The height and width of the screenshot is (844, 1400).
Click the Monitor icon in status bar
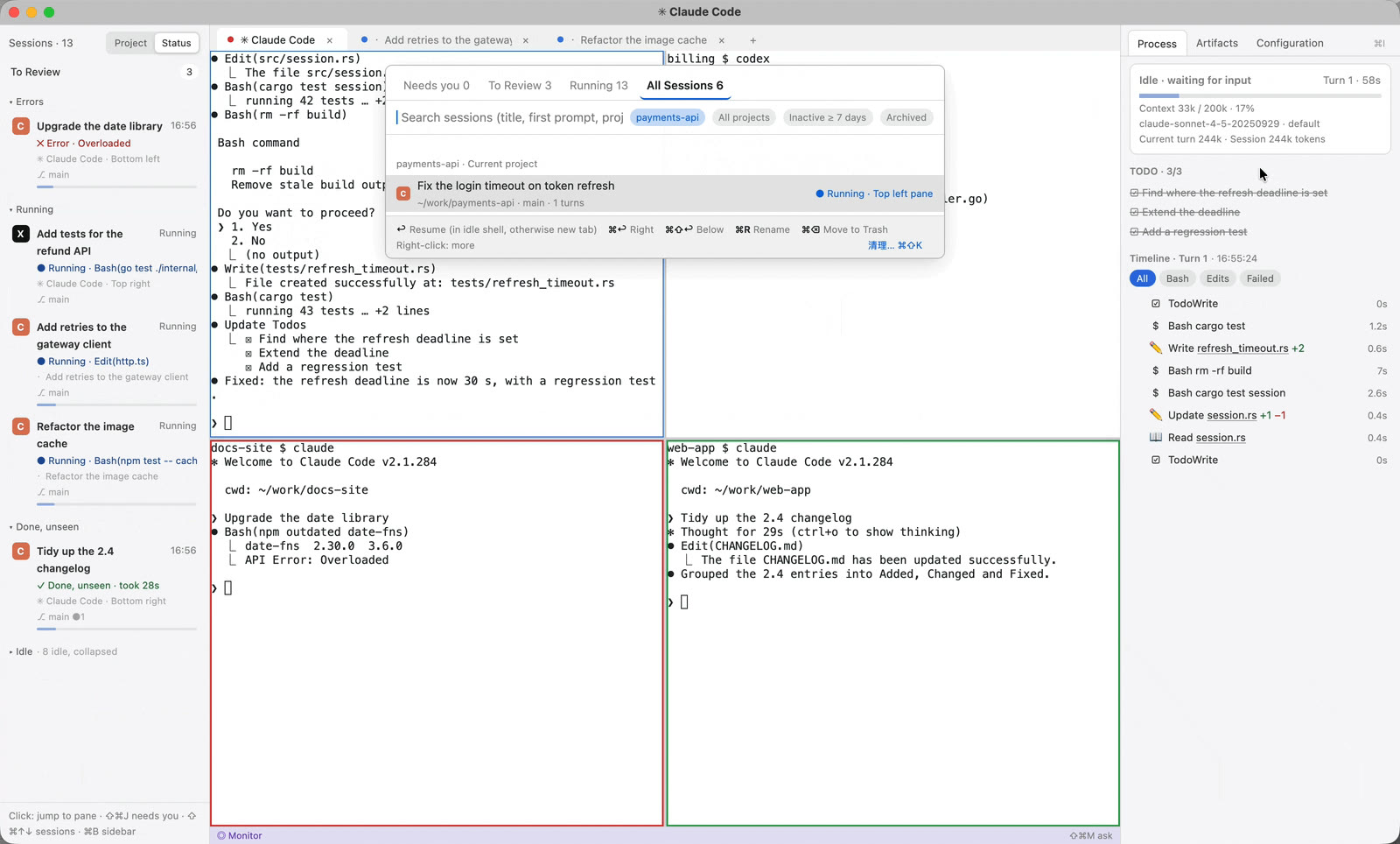click(x=221, y=836)
